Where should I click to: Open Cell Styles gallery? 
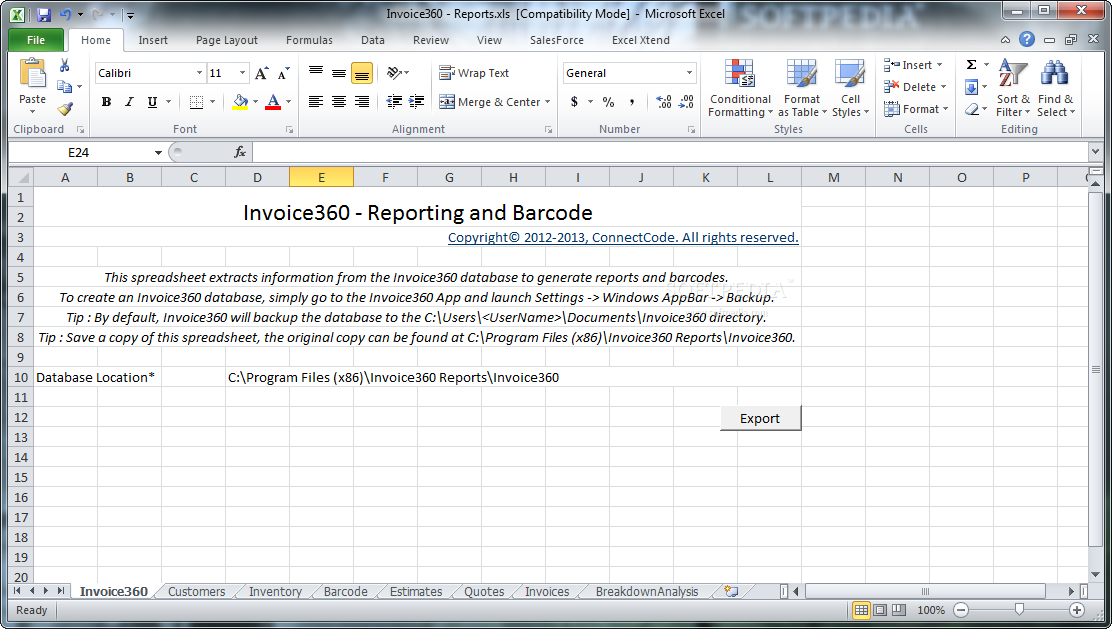point(850,89)
